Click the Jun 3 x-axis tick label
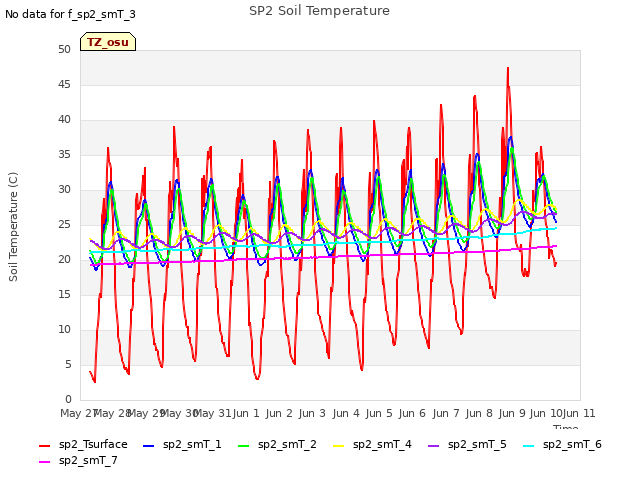The height and width of the screenshot is (480, 640). coord(312,413)
